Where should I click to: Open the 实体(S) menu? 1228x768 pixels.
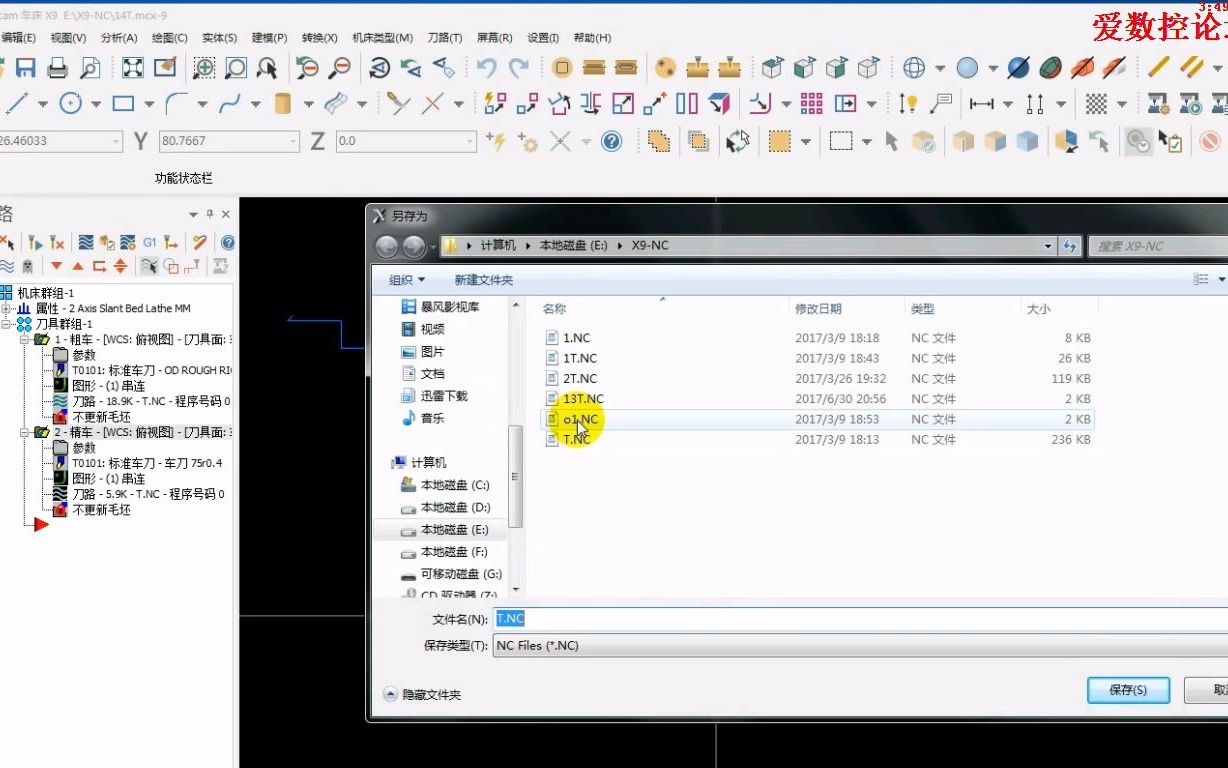(219, 38)
